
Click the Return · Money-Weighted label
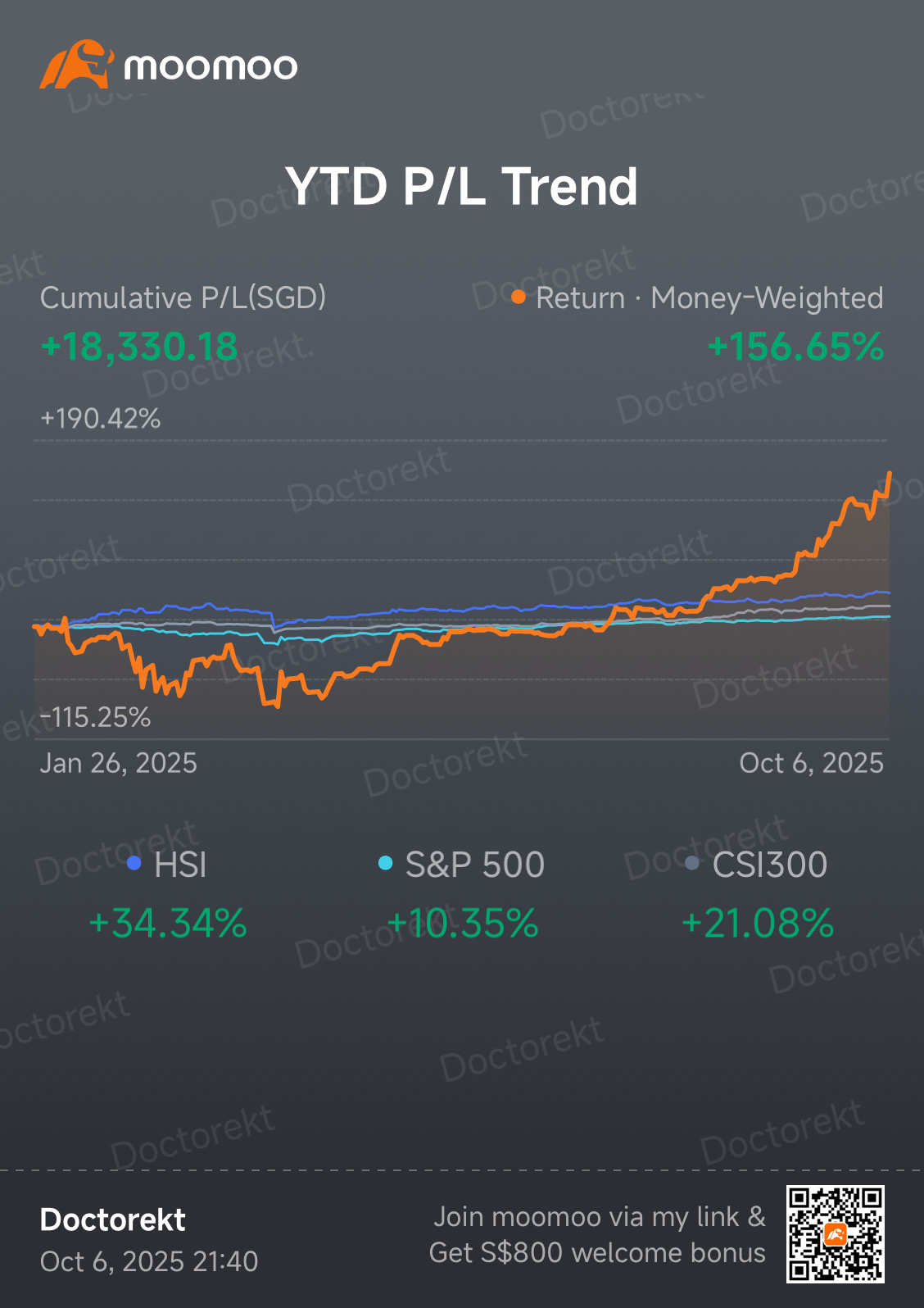coord(709,297)
